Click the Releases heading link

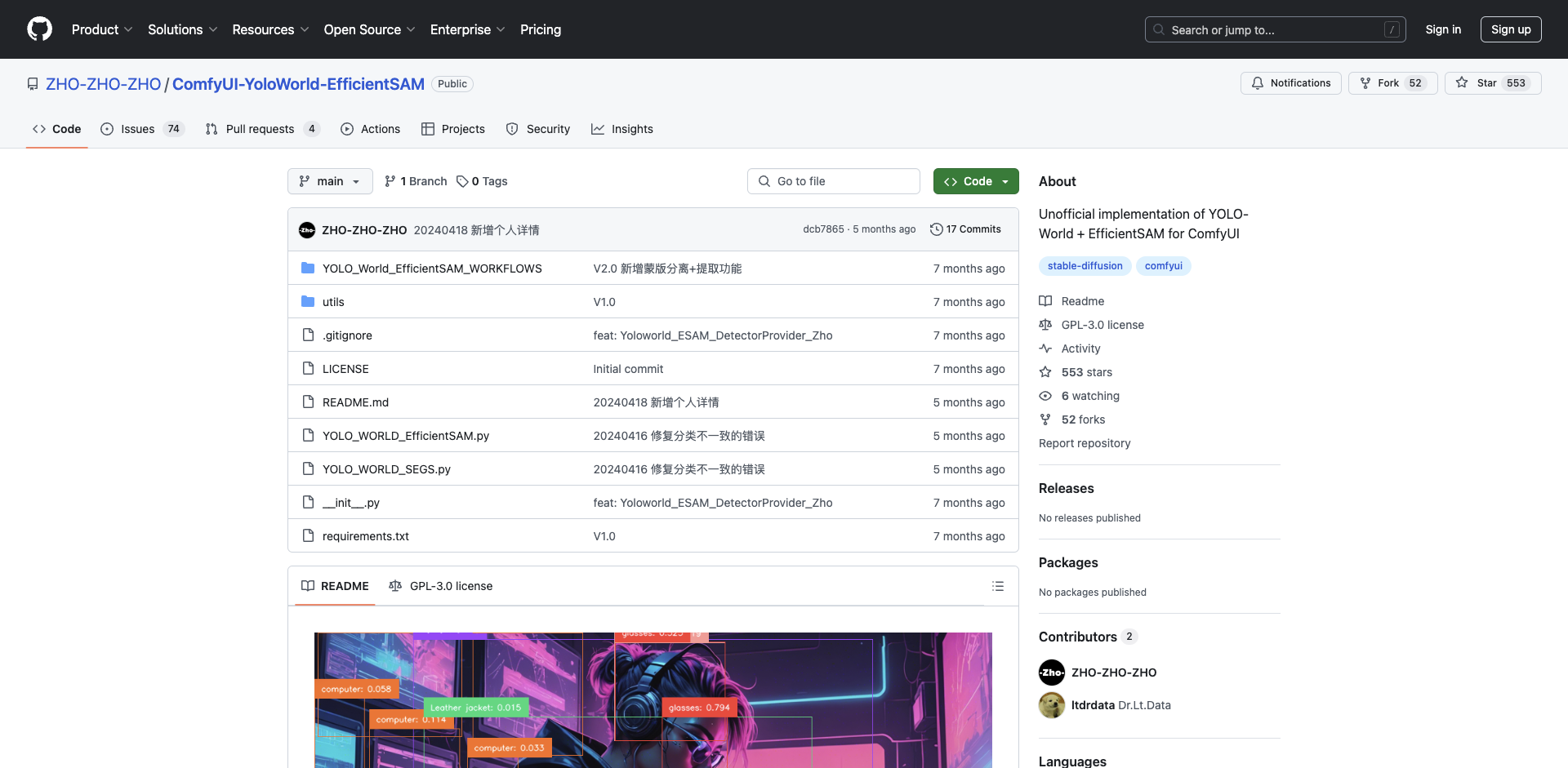[x=1066, y=488]
